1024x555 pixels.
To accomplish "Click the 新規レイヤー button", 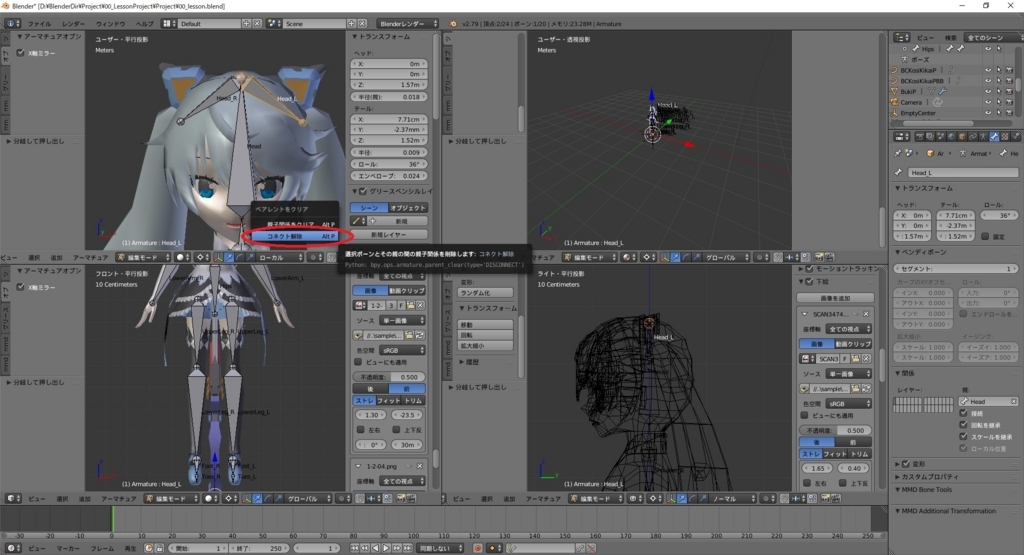I will point(389,234).
